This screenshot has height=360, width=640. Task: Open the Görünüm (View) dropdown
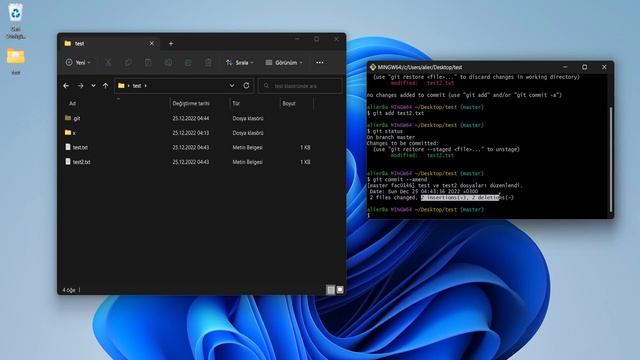[x=284, y=62]
